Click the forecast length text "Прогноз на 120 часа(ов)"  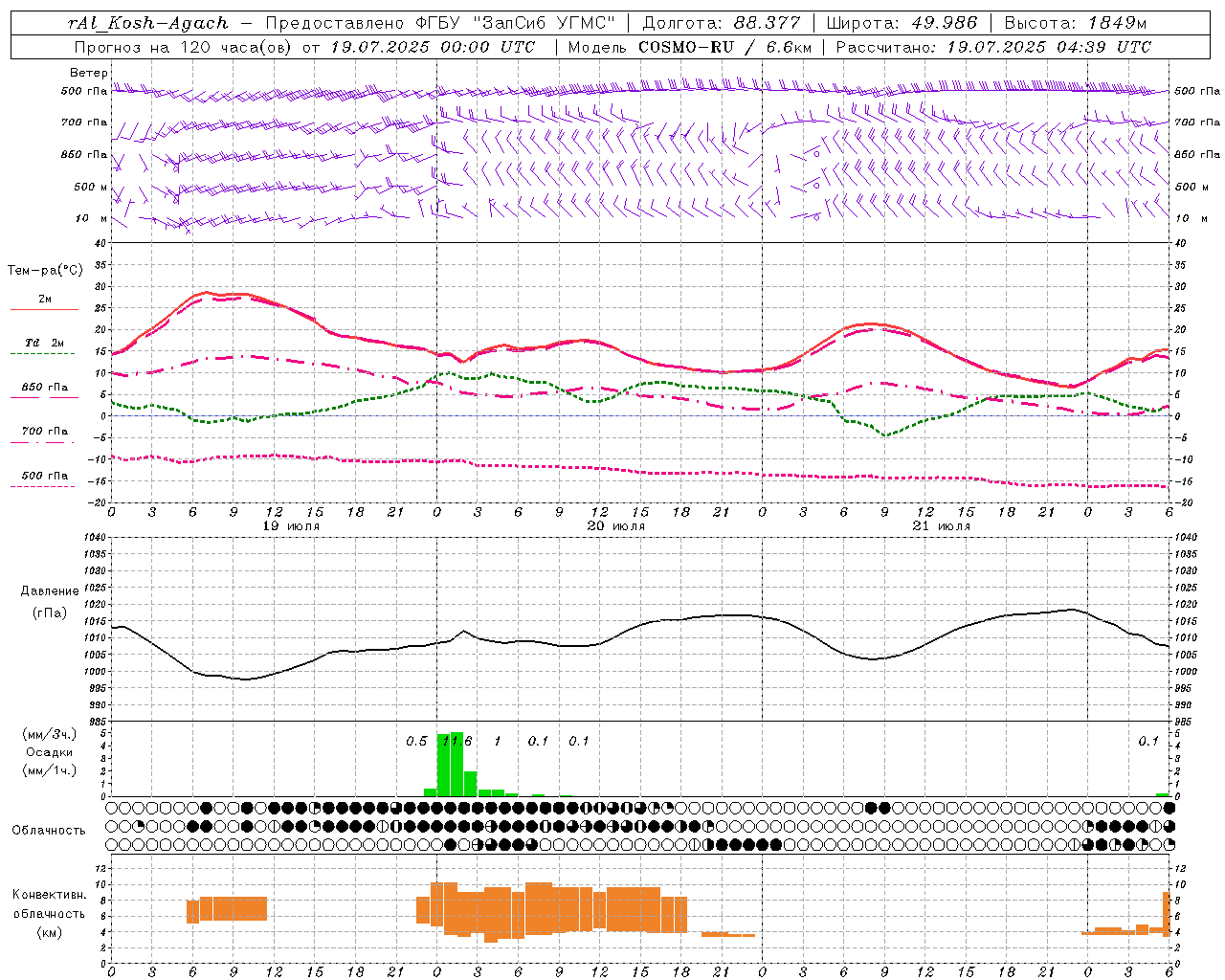(x=185, y=47)
